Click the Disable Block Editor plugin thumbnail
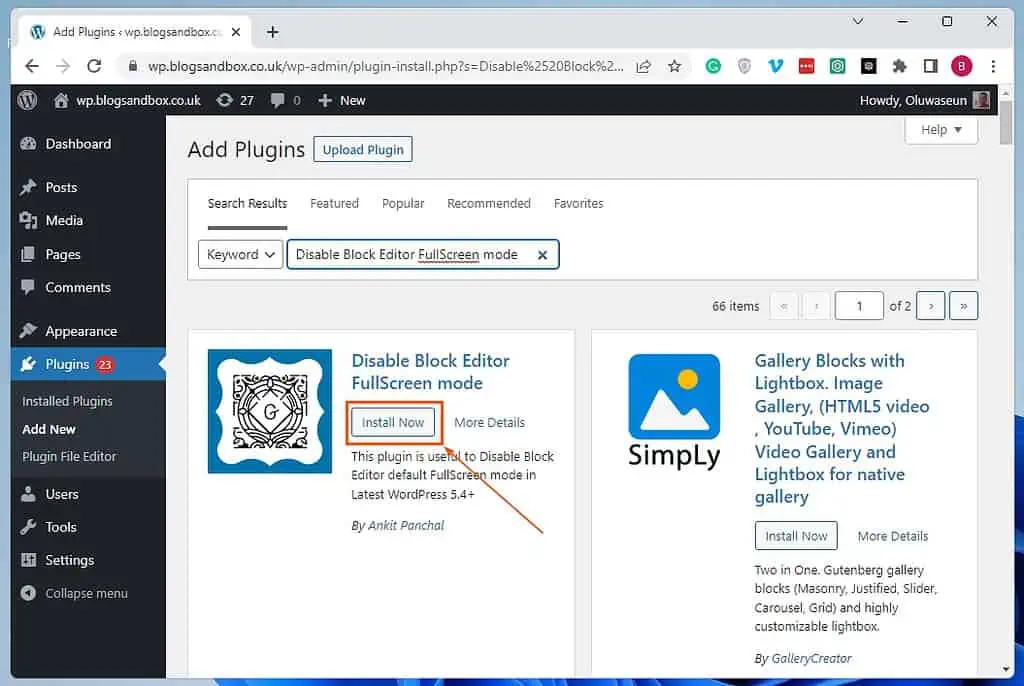The image size is (1024, 686). [x=270, y=411]
